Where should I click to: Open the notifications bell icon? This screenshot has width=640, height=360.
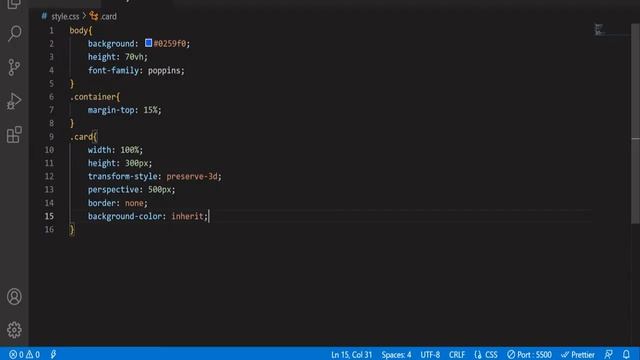627,354
